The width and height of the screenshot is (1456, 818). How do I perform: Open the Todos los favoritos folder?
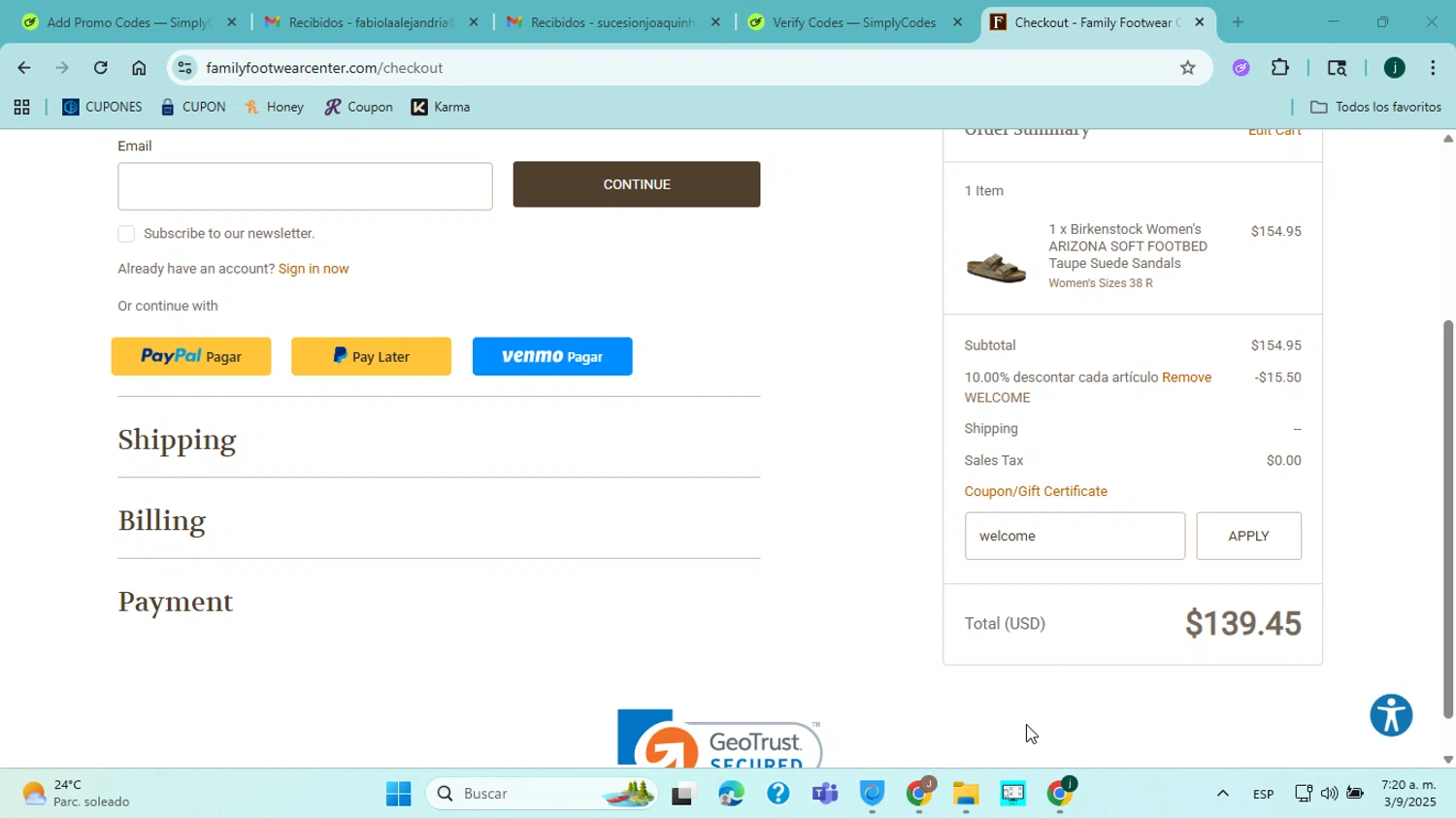[1375, 108]
